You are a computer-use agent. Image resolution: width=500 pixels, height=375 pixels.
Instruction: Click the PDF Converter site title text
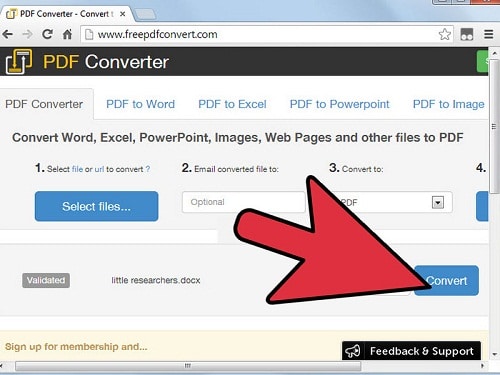[106, 62]
